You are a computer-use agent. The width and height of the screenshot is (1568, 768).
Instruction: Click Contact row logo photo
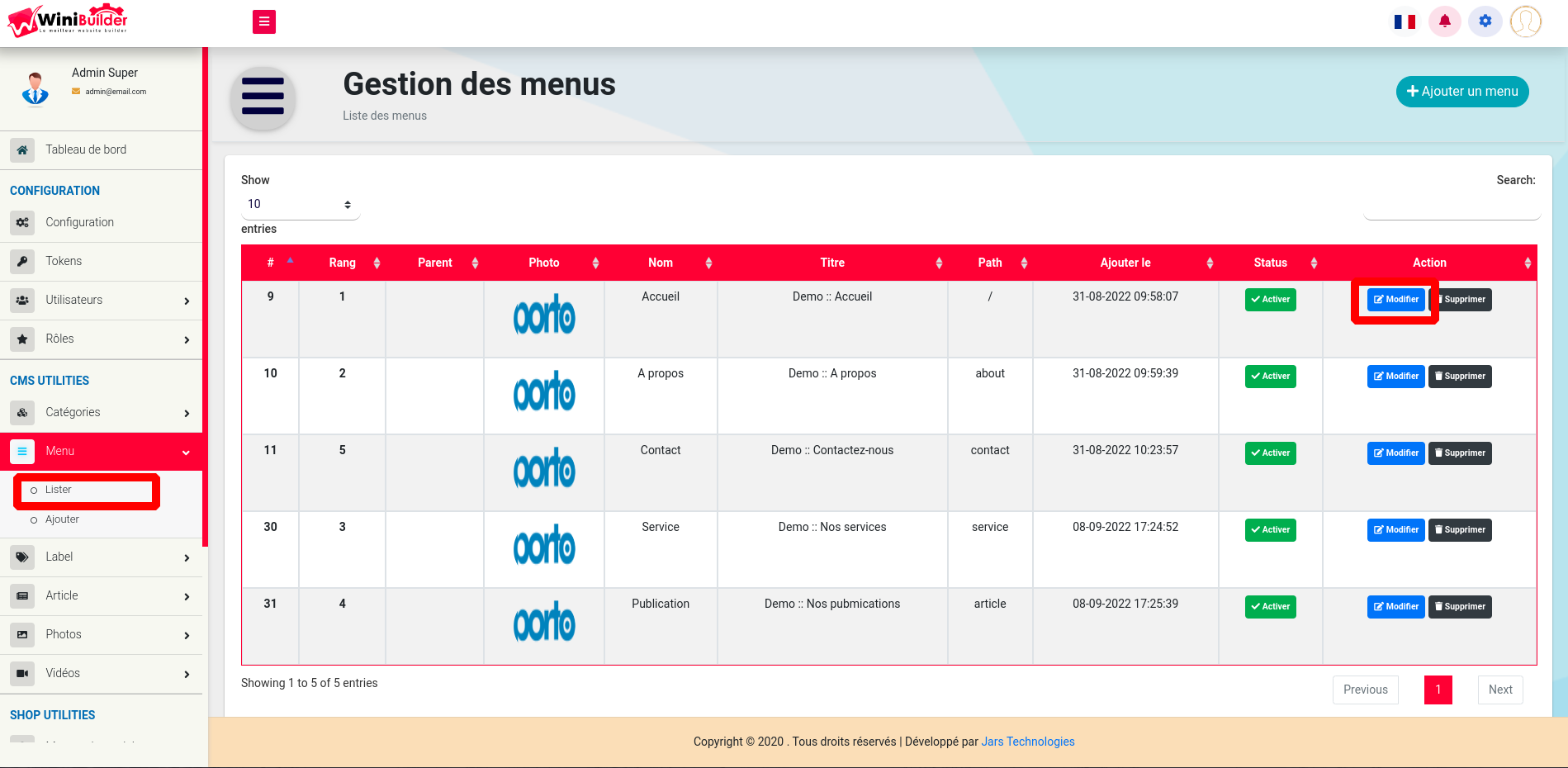[544, 468]
